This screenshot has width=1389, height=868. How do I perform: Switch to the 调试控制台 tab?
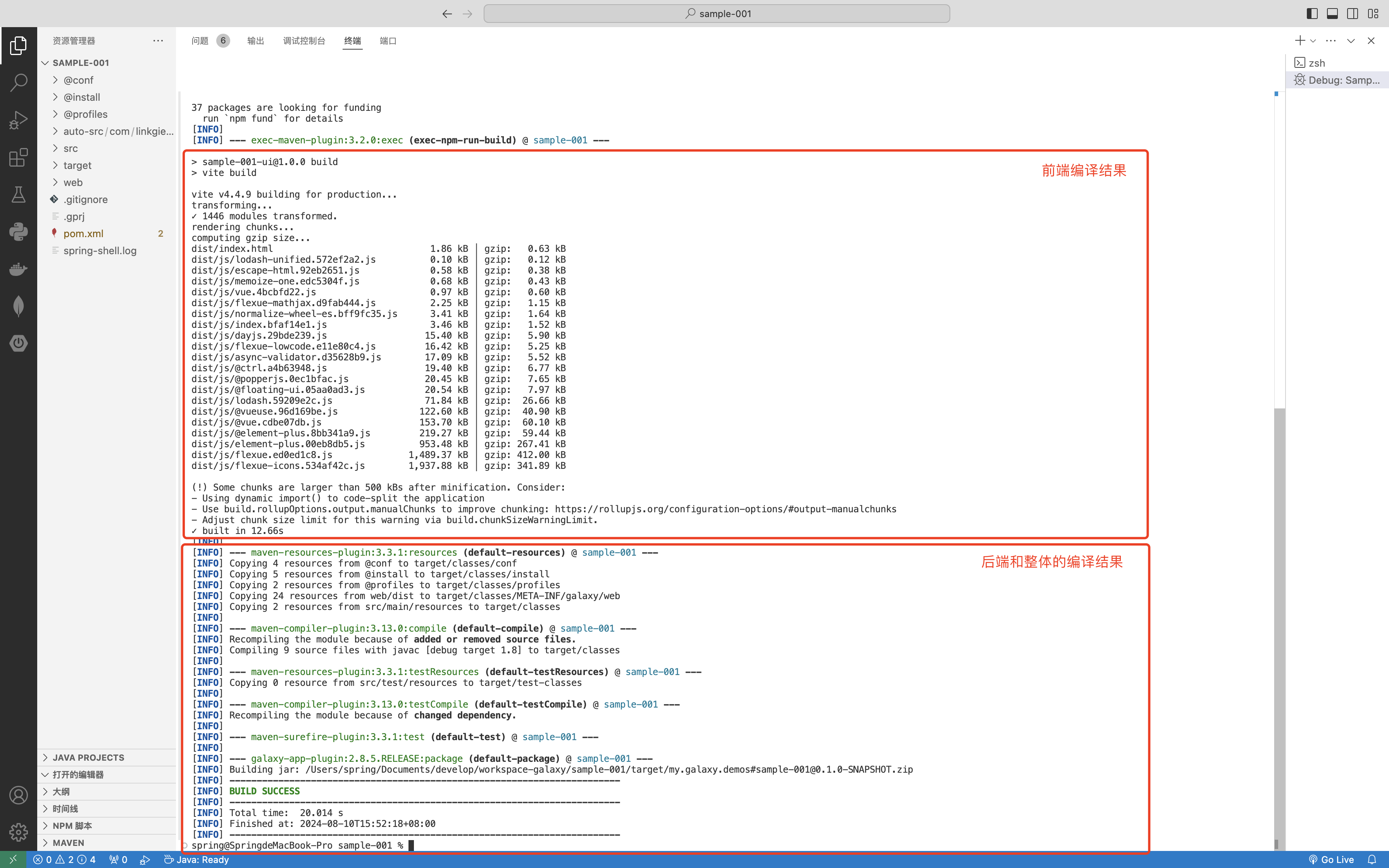point(304,41)
